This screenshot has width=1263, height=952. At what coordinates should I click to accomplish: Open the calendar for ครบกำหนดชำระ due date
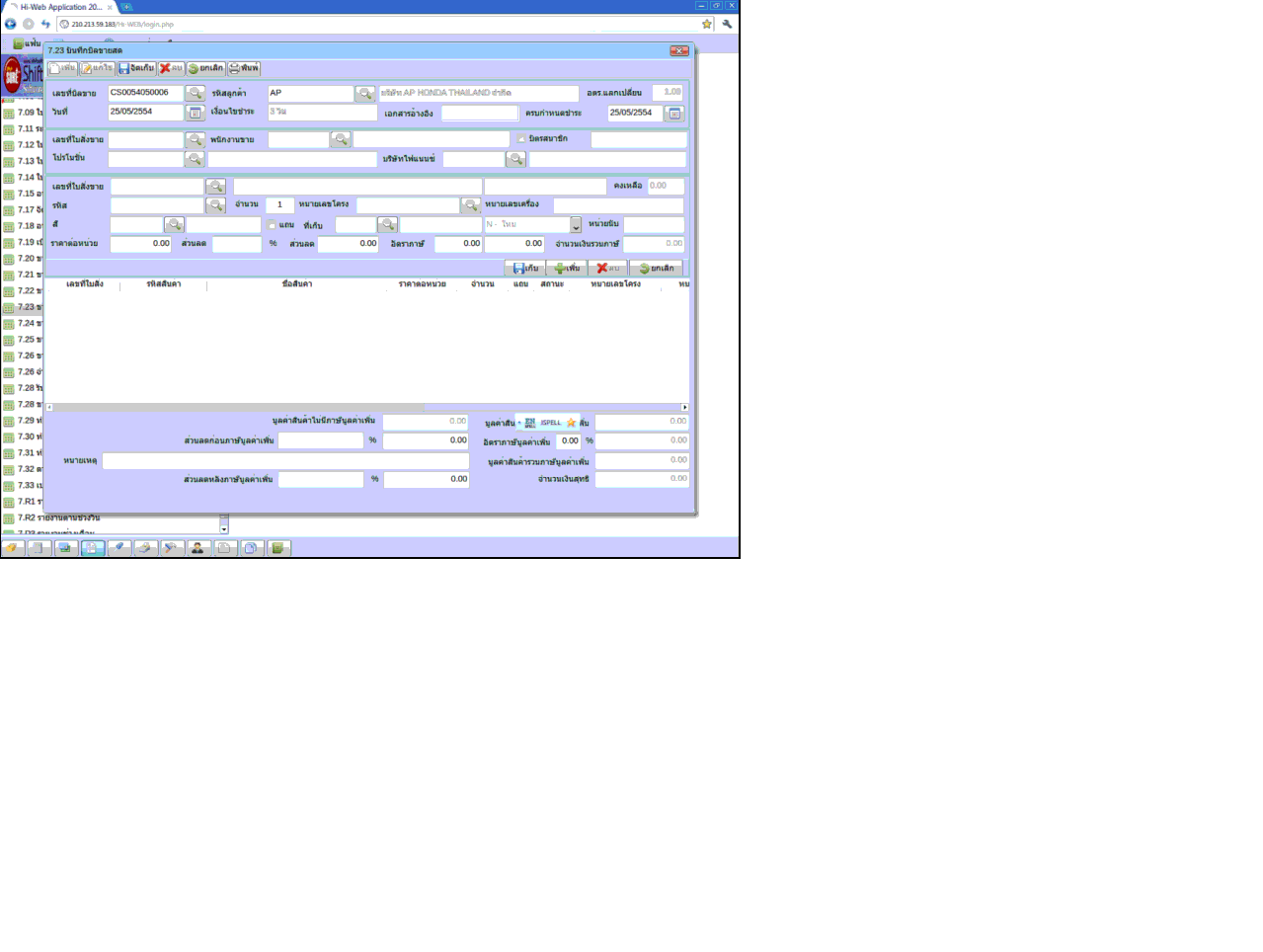click(674, 113)
